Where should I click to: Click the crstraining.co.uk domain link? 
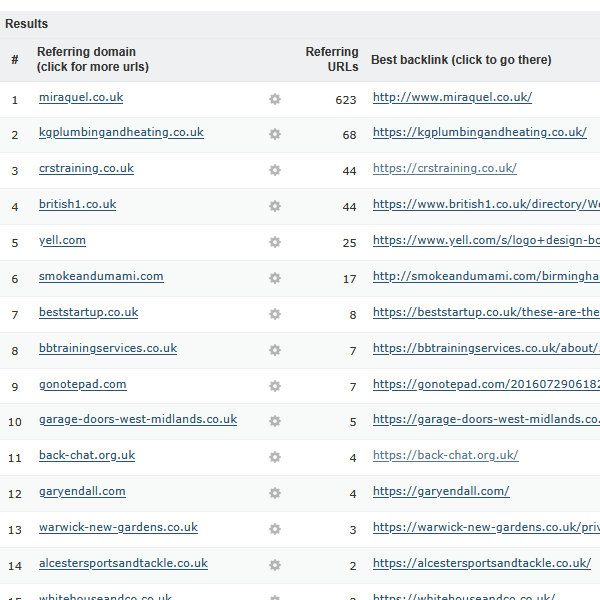pyautogui.click(x=86, y=169)
